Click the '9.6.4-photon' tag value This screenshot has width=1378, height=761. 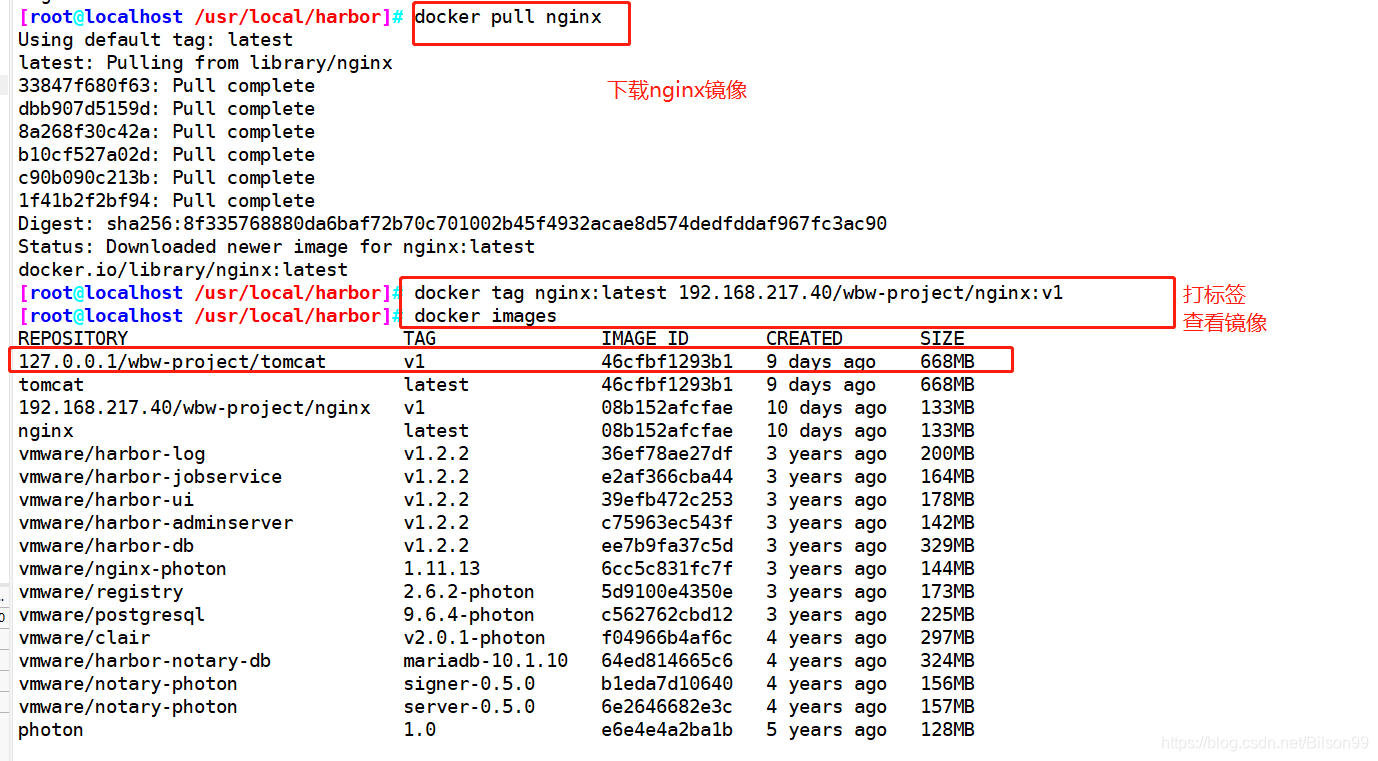pyautogui.click(x=469, y=615)
